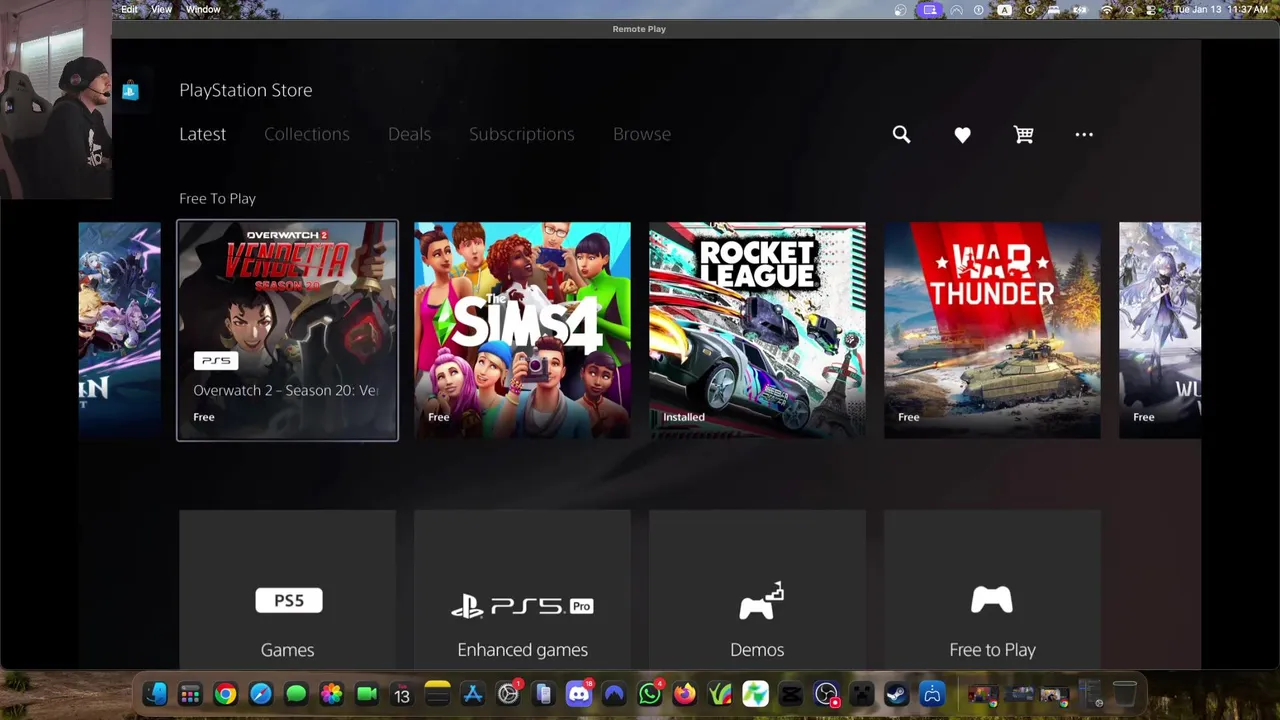1280x720 pixels.
Task: Open Messages from the Dock
Action: tap(296, 694)
